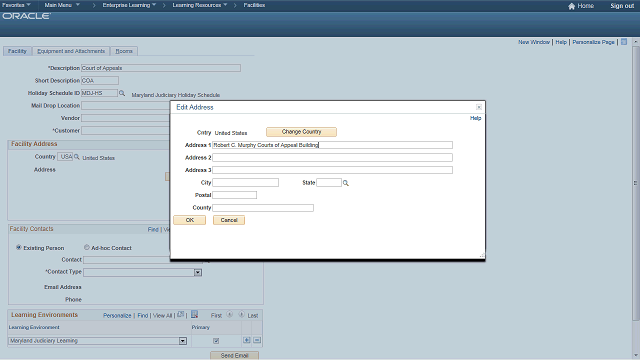The height and width of the screenshot is (360, 640).
Task: Click the Change Country button
Action: click(301, 132)
